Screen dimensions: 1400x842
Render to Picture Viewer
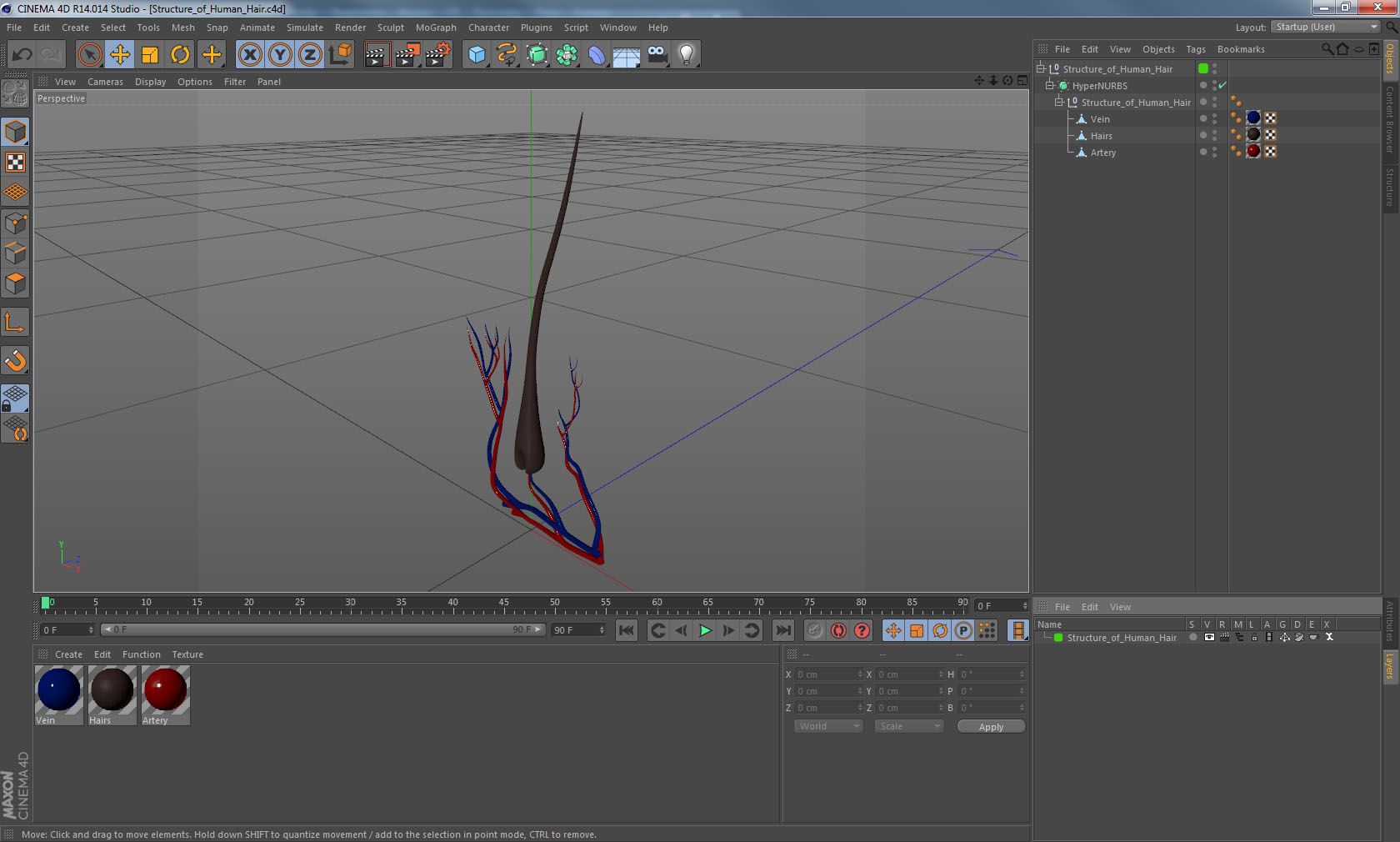click(x=407, y=55)
